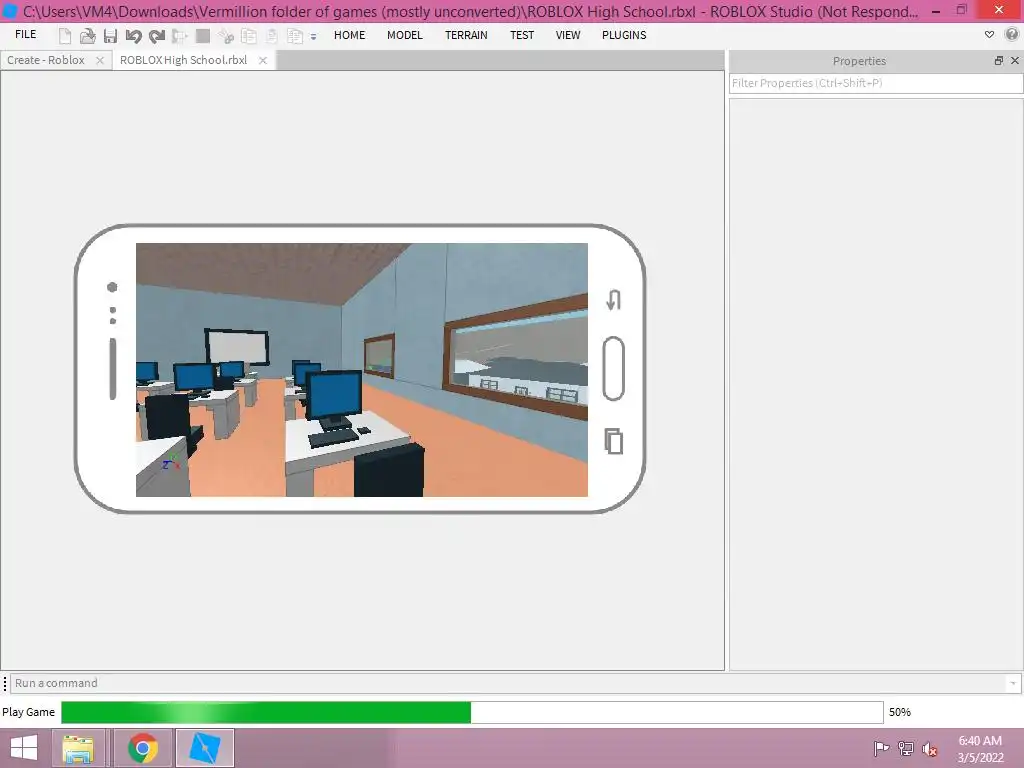Open the TERRAIN ribbon tab

(466, 35)
